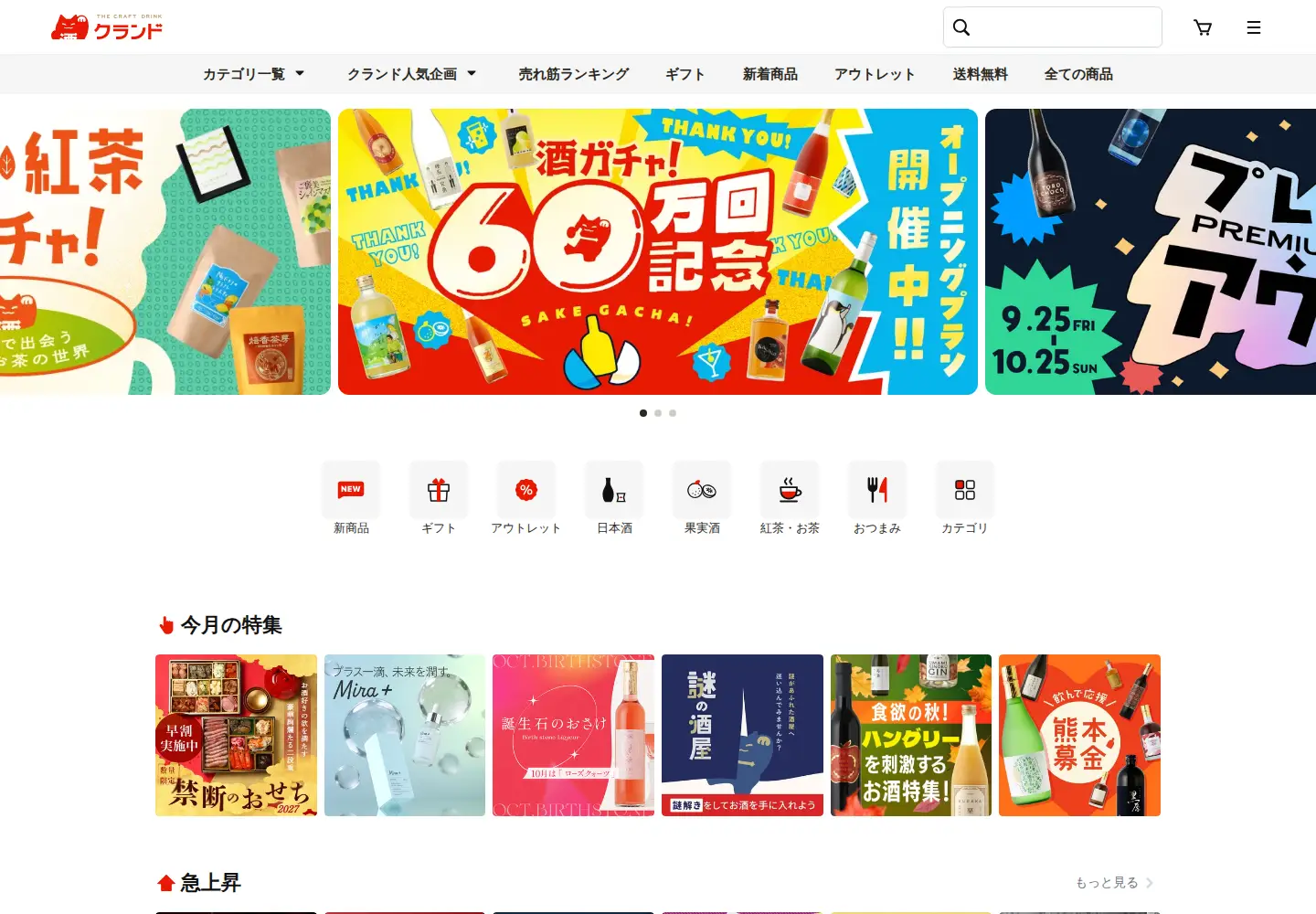Open the premium outlet banner slide
This screenshot has height=914, width=1316.
tap(1151, 252)
